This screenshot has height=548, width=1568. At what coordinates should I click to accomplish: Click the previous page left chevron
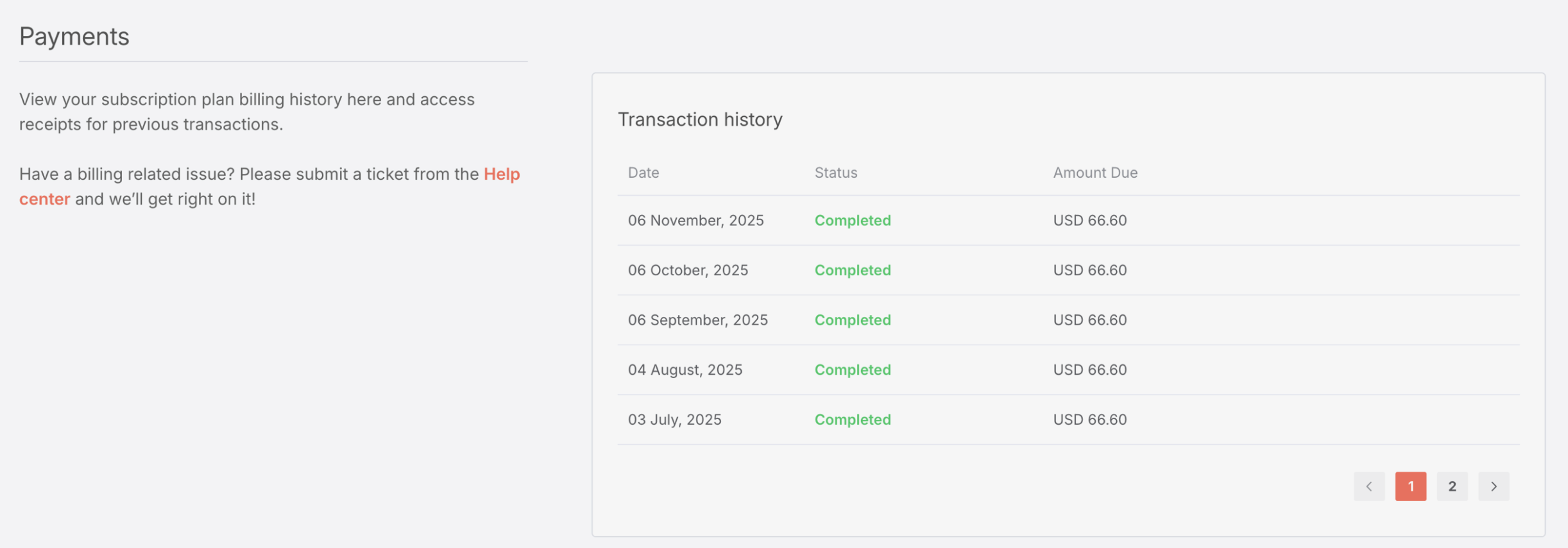[x=1368, y=486]
